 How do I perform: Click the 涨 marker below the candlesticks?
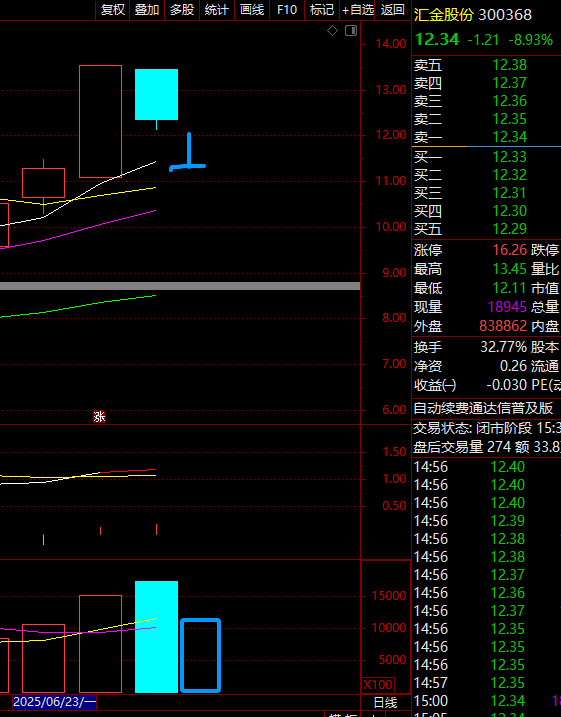tap(99, 417)
